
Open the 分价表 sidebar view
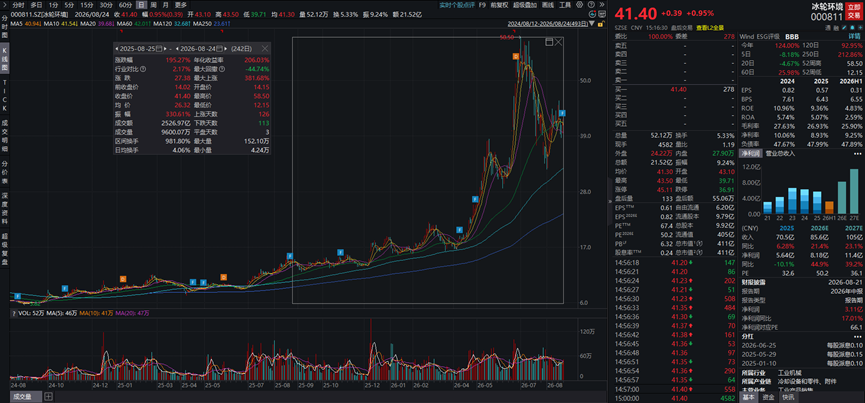4,171
